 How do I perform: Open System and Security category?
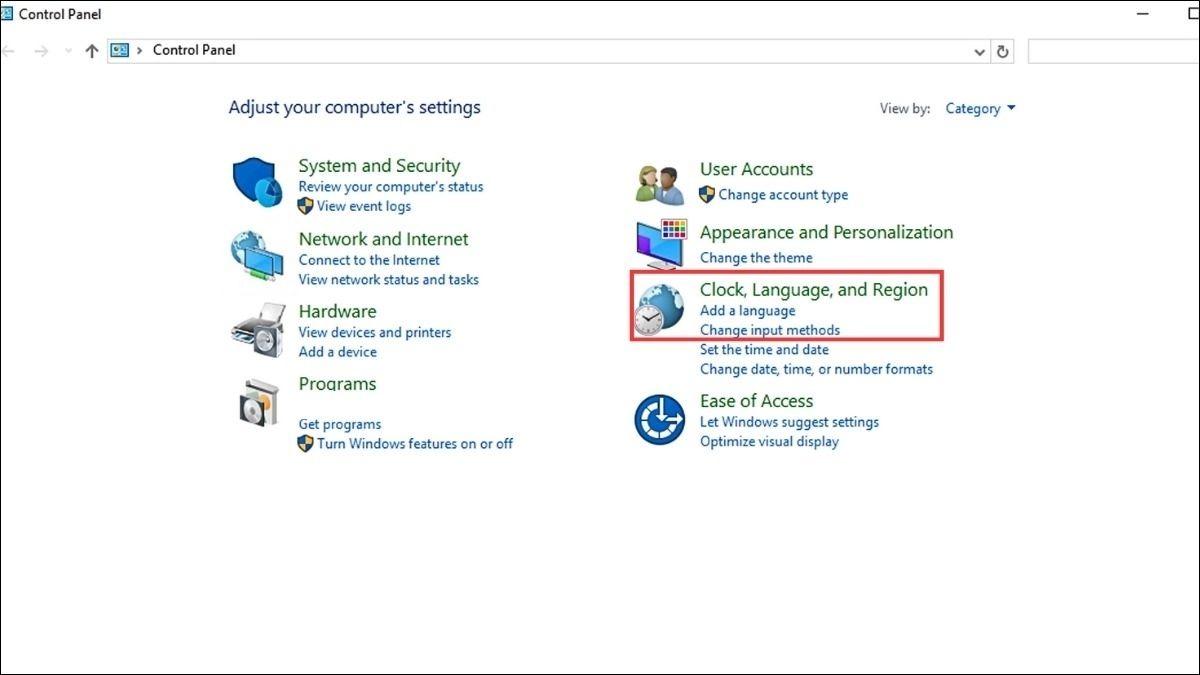pyautogui.click(x=379, y=166)
